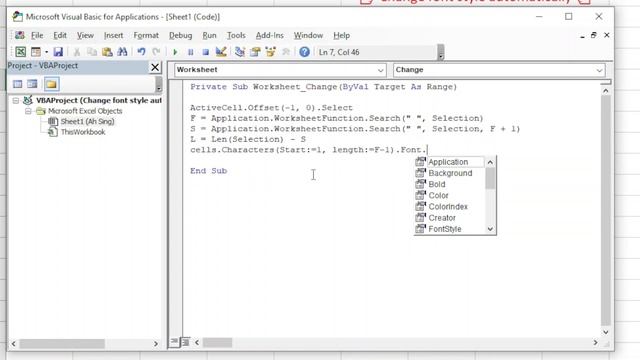Choose ColorIndex from autocomplete list
This screenshot has height=360, width=640.
click(x=449, y=207)
